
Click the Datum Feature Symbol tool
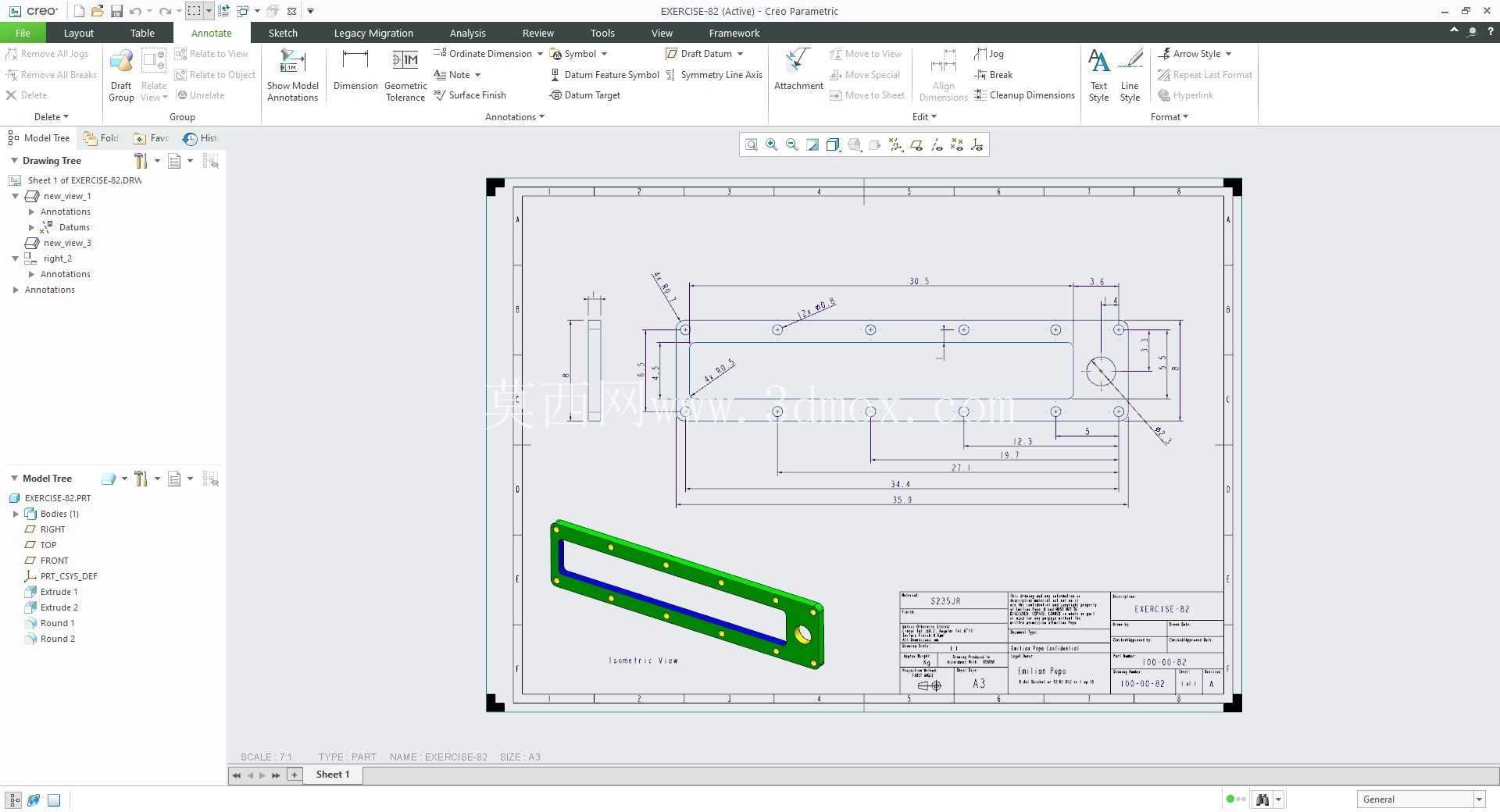point(605,75)
